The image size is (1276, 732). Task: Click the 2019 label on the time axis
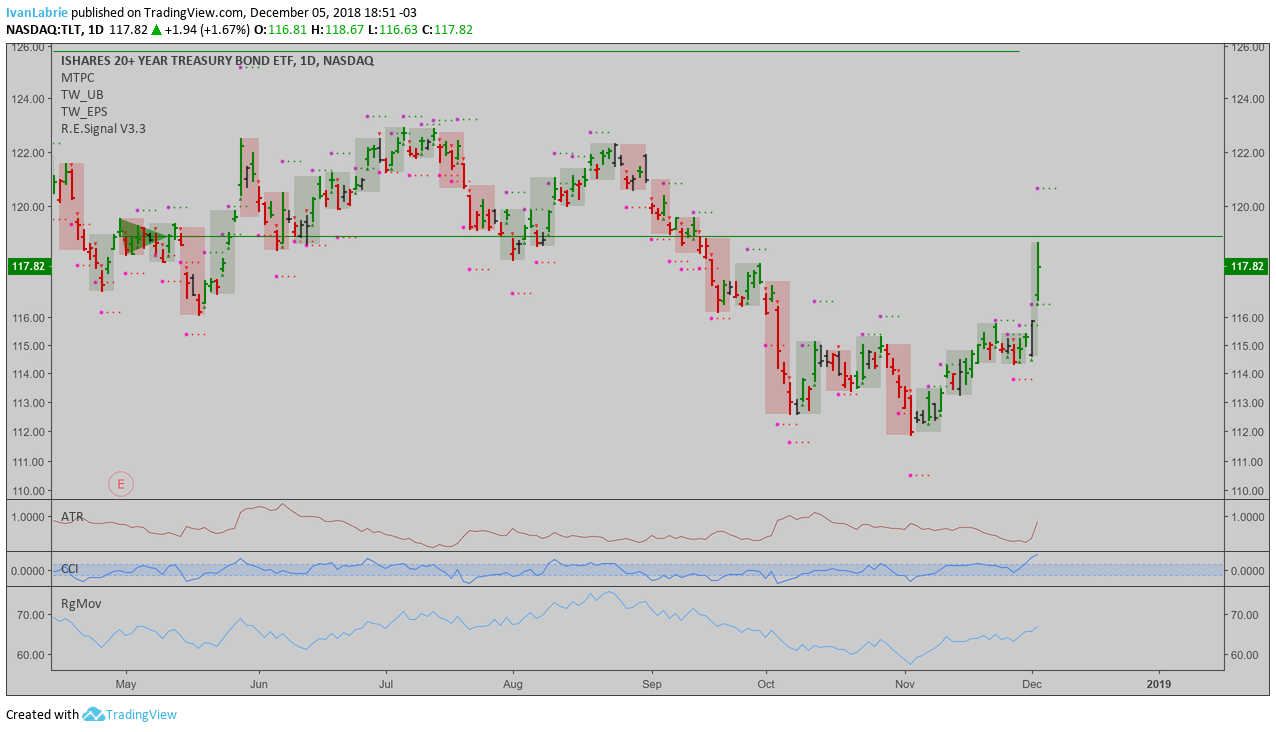click(1159, 684)
